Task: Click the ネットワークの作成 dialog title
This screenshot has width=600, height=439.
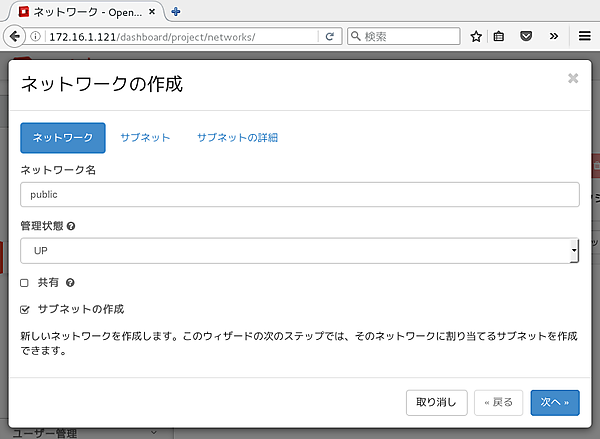Action: click(102, 84)
